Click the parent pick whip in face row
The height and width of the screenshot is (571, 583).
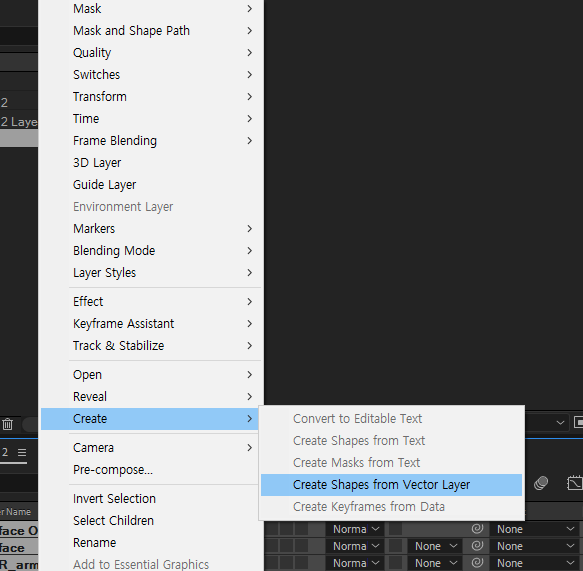[477, 546]
